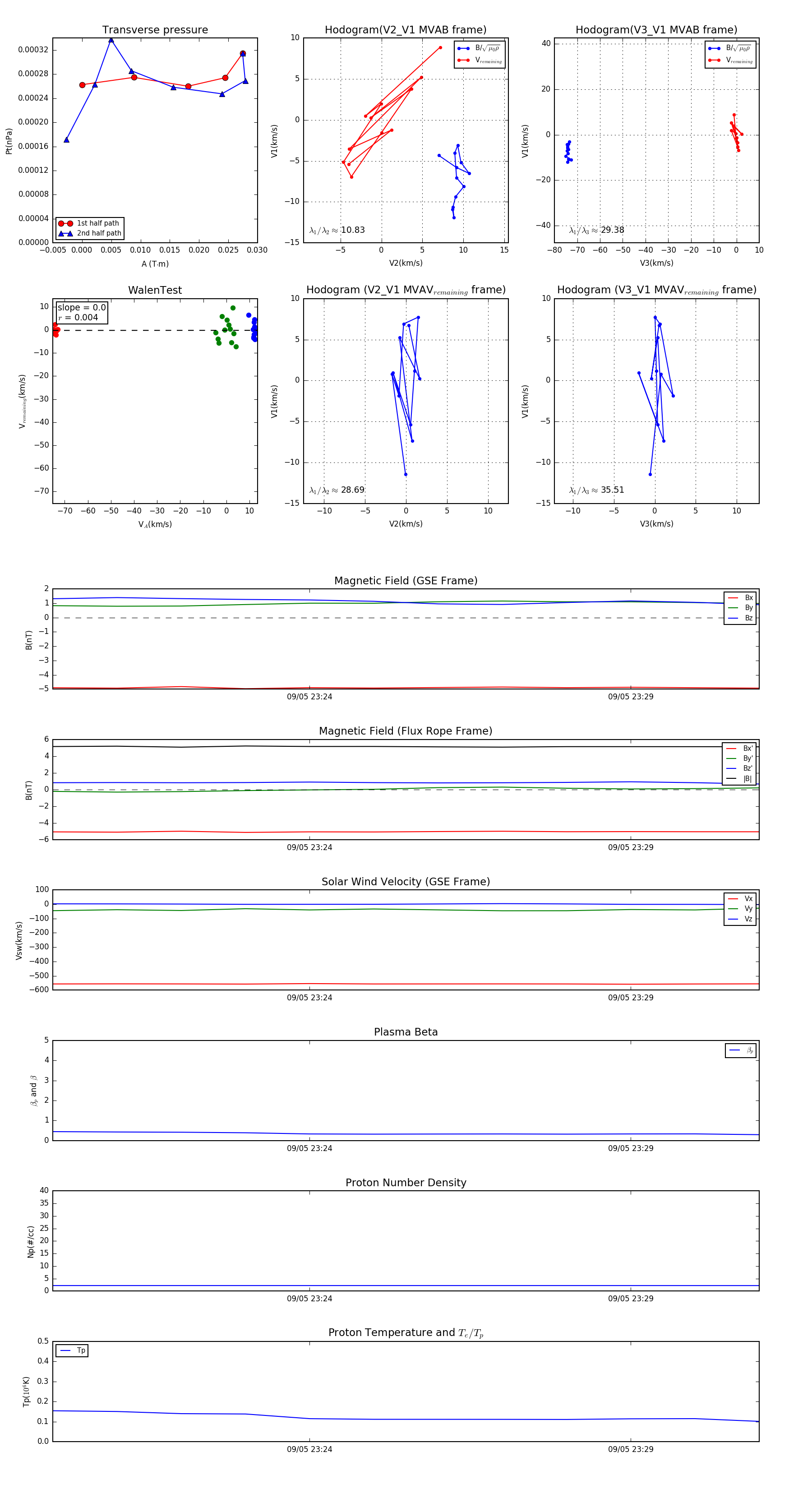This screenshot has height=1489, width=812.
Task: Click the λ1/λ2 ≈ 10.83 annotation
Action: [x=337, y=230]
